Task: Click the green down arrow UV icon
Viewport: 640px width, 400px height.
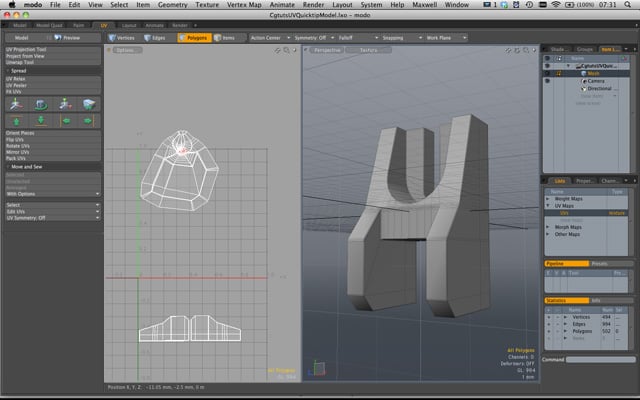Action: point(41,121)
